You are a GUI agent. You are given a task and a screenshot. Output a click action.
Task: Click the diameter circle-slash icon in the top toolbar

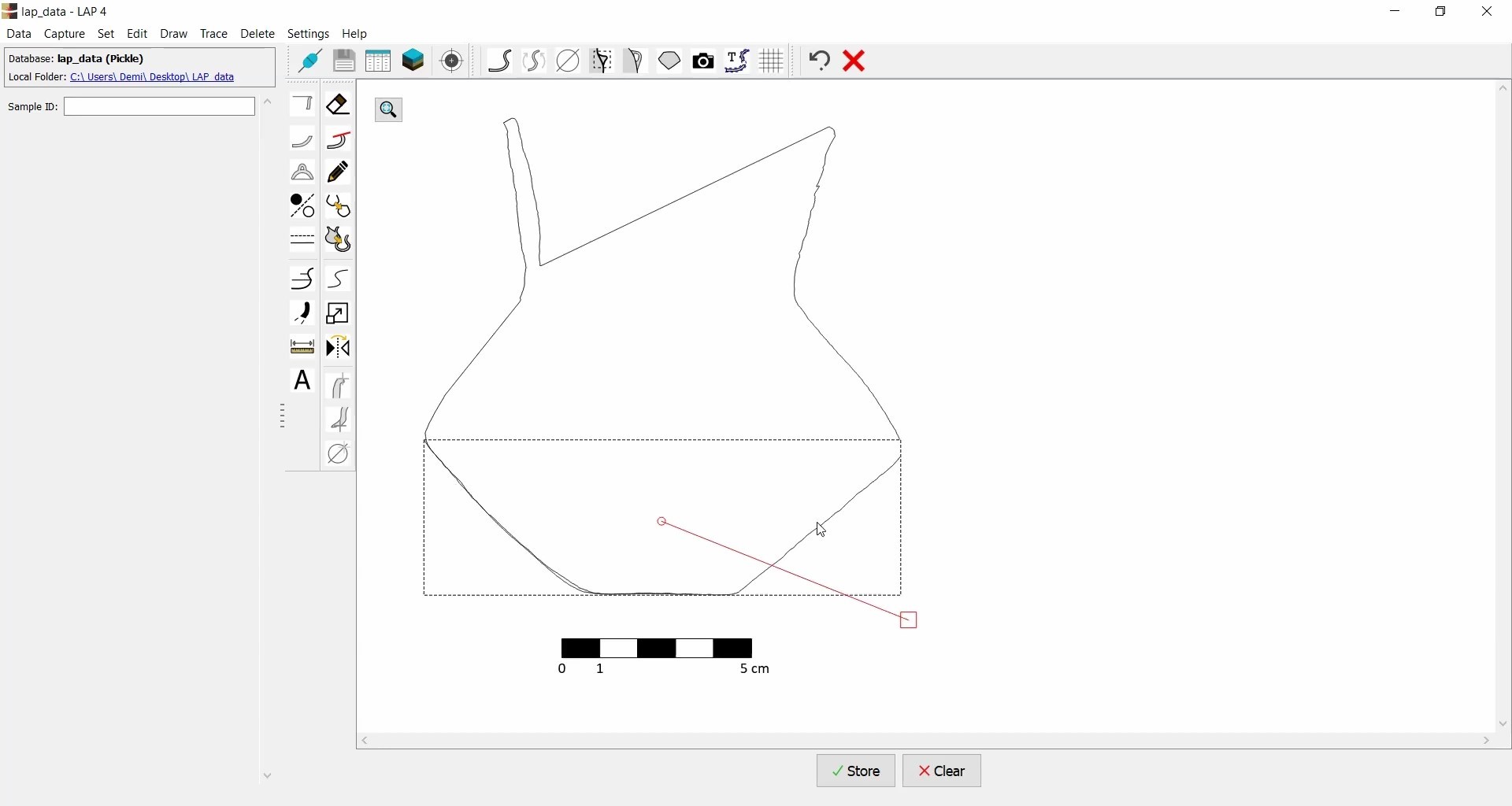pos(569,61)
